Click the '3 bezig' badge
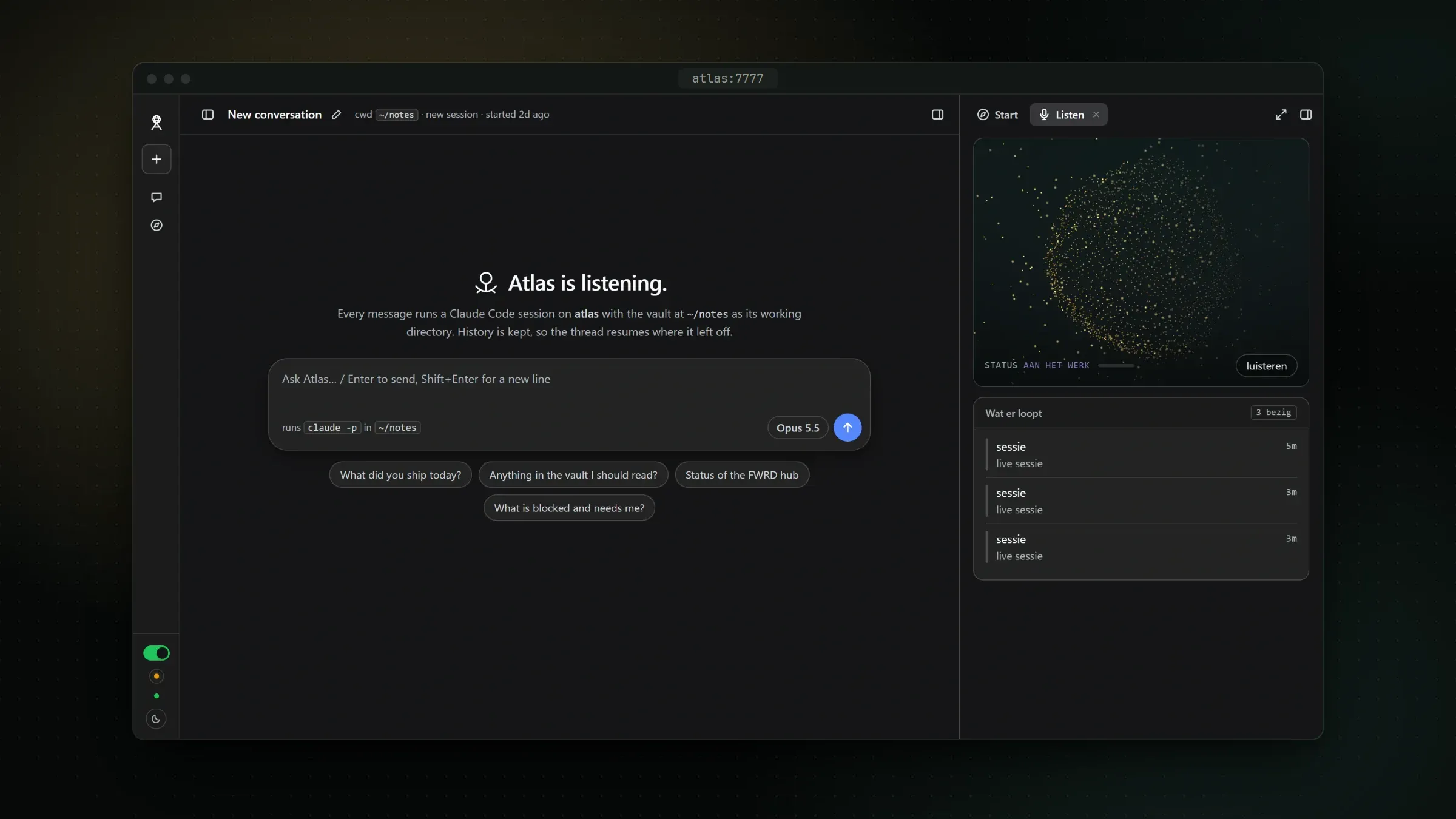The height and width of the screenshot is (819, 1456). (1273, 413)
